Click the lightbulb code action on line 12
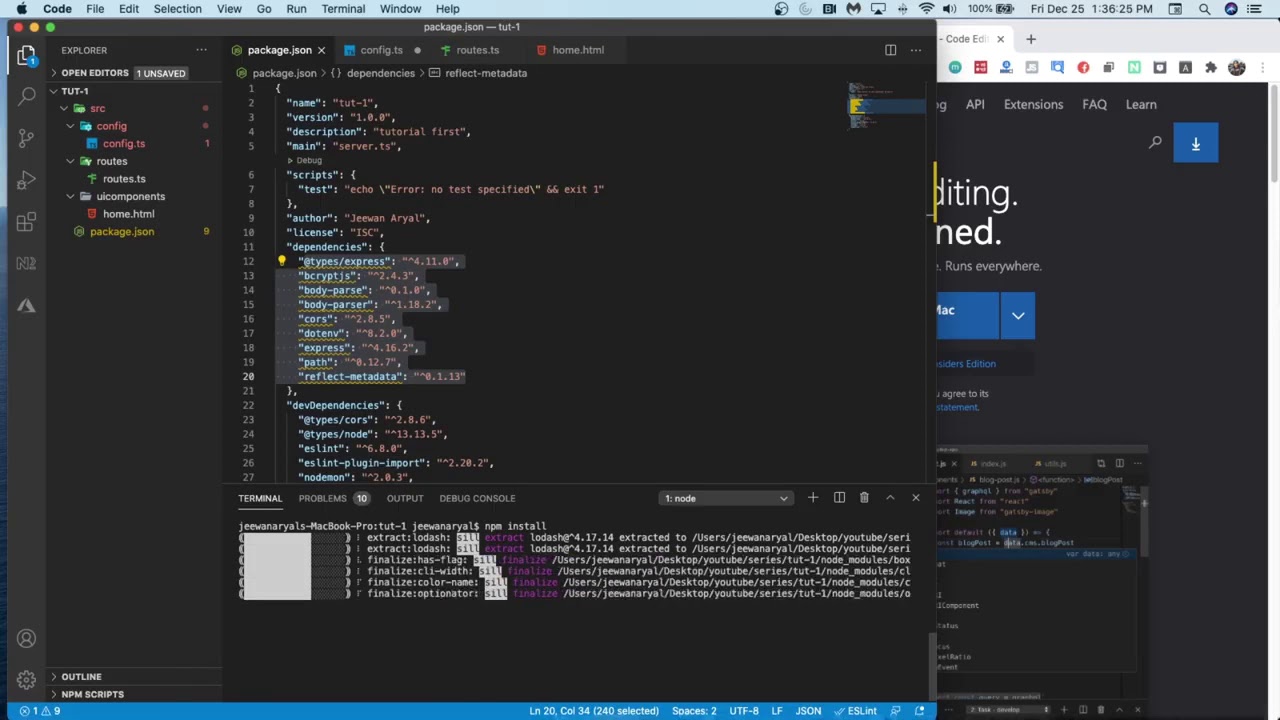This screenshot has height=720, width=1280. point(281,261)
